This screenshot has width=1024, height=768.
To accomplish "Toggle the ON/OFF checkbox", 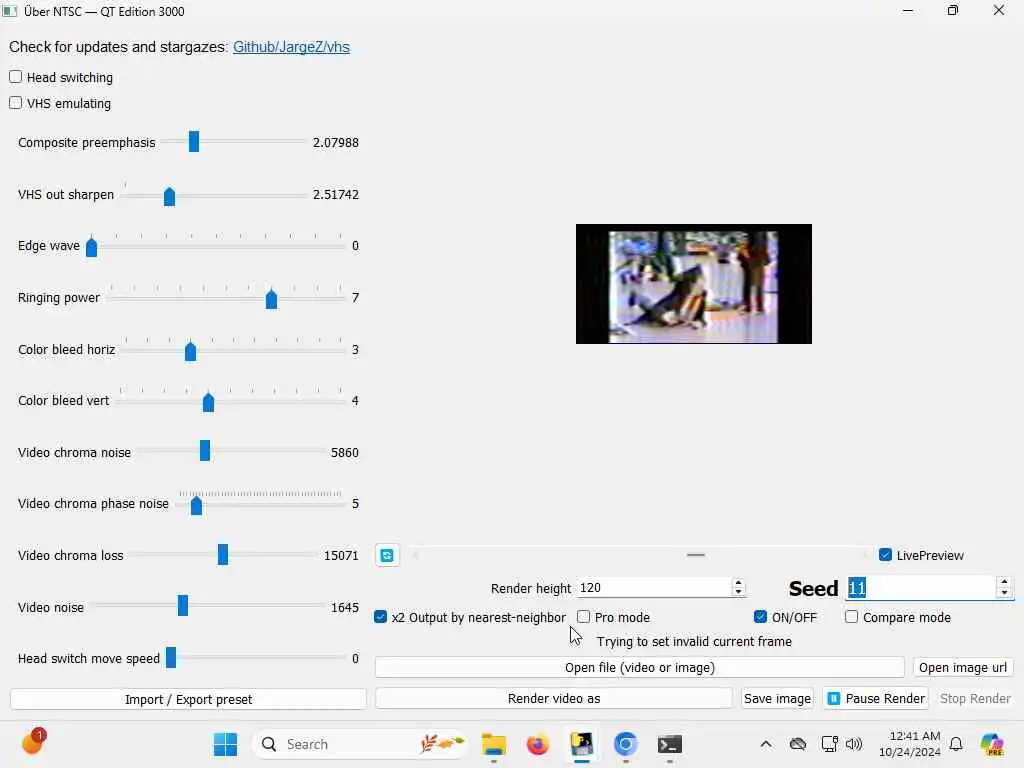I will pyautogui.click(x=760, y=617).
